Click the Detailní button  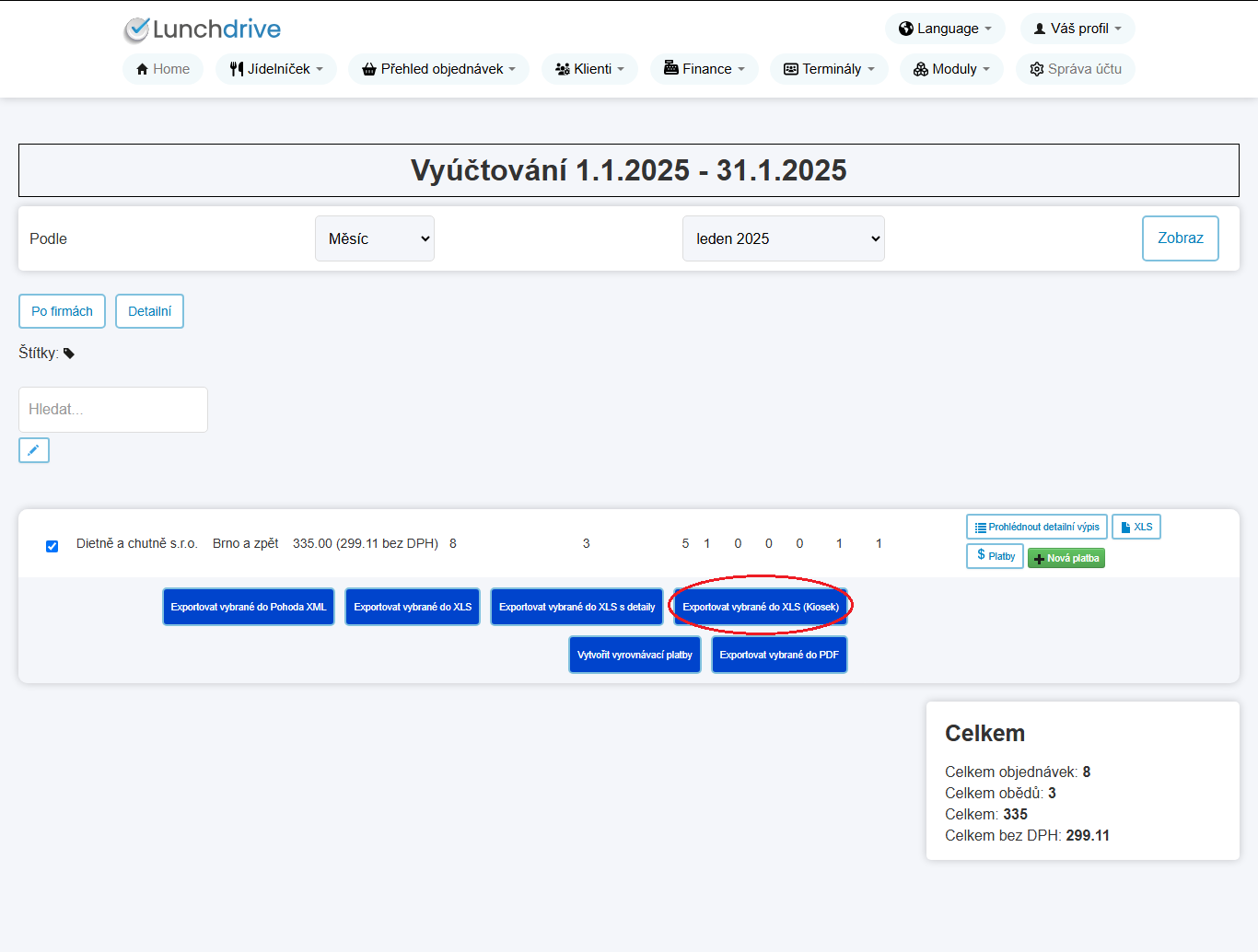pyautogui.click(x=150, y=311)
